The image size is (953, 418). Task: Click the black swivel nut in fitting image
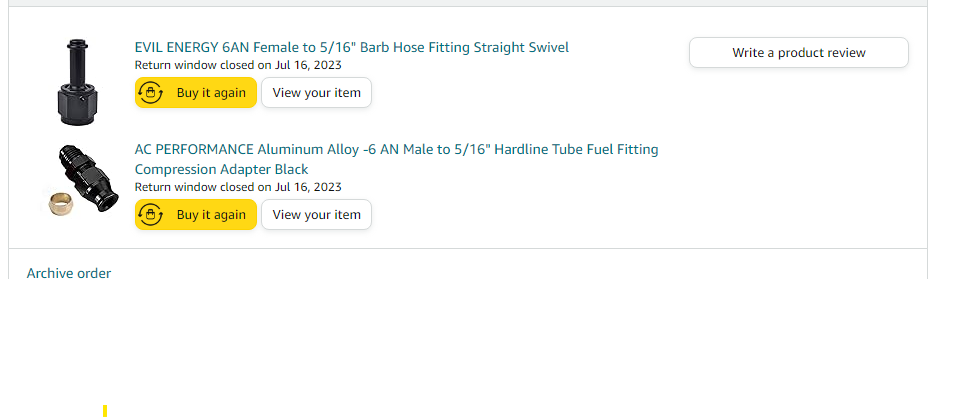(77, 104)
